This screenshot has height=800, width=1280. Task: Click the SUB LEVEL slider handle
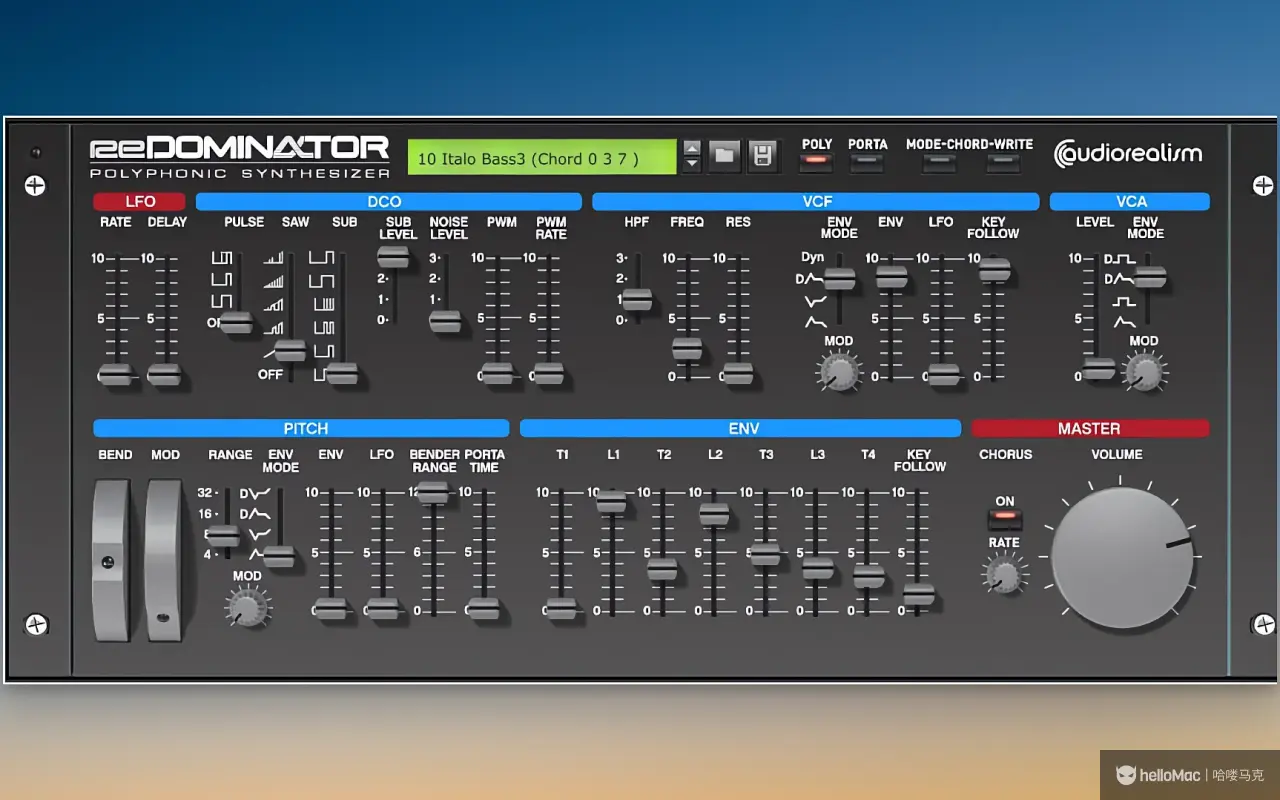393,257
